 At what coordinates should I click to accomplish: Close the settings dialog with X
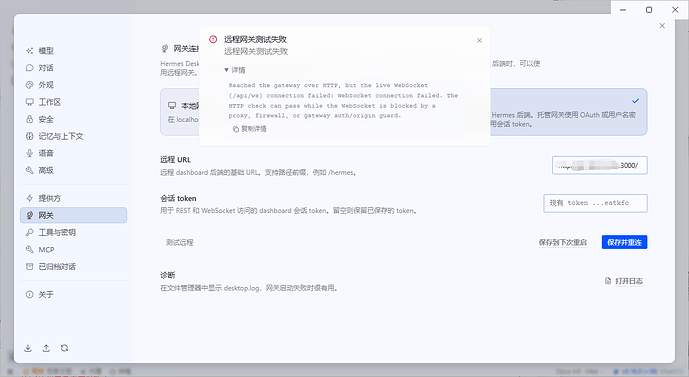662,26
